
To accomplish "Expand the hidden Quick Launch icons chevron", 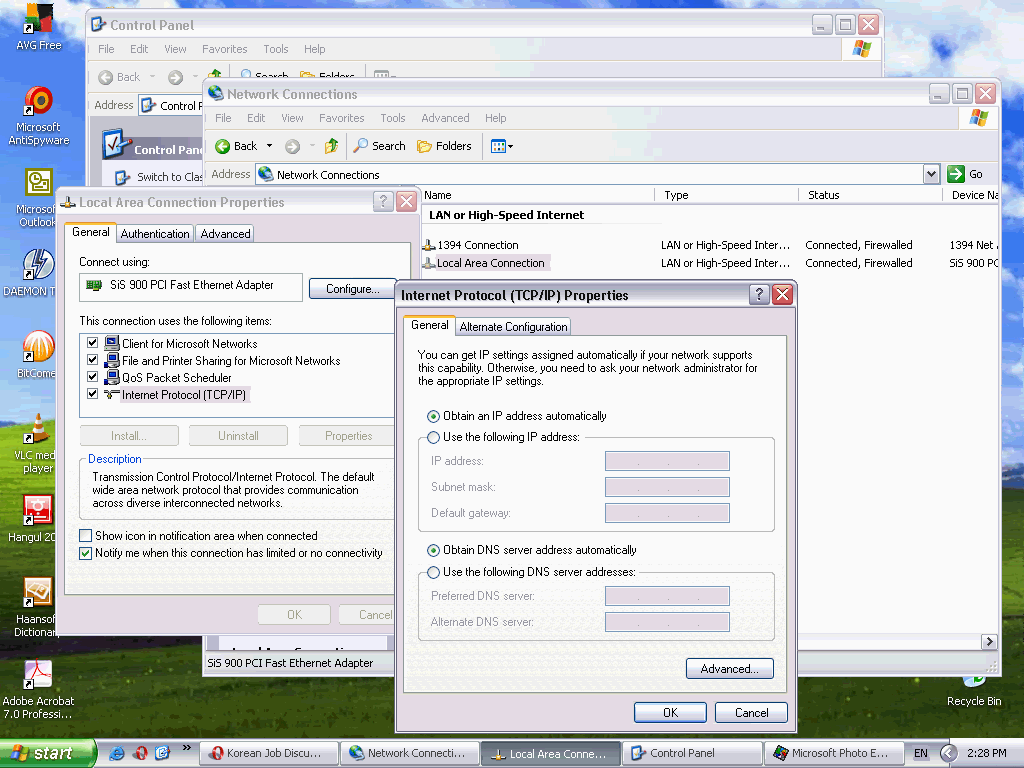I will coord(186,747).
